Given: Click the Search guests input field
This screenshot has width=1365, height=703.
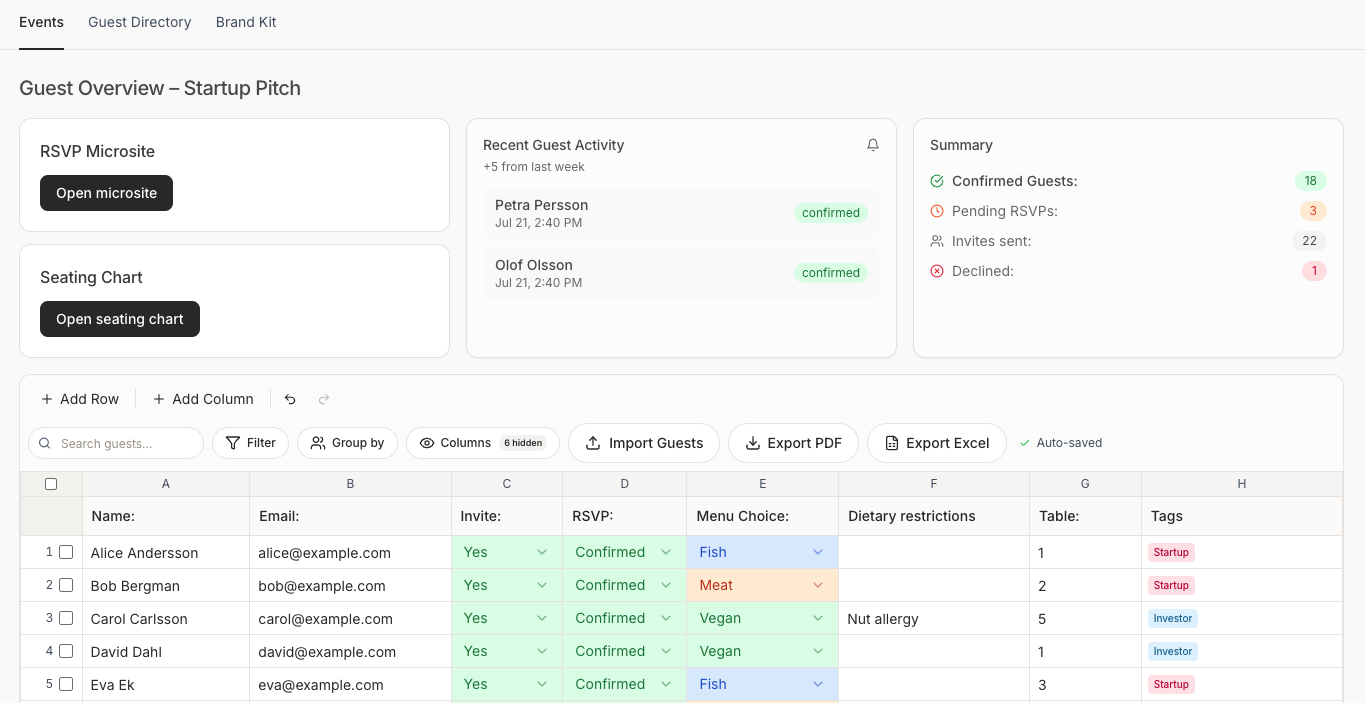Looking at the screenshot, I should (x=116, y=443).
